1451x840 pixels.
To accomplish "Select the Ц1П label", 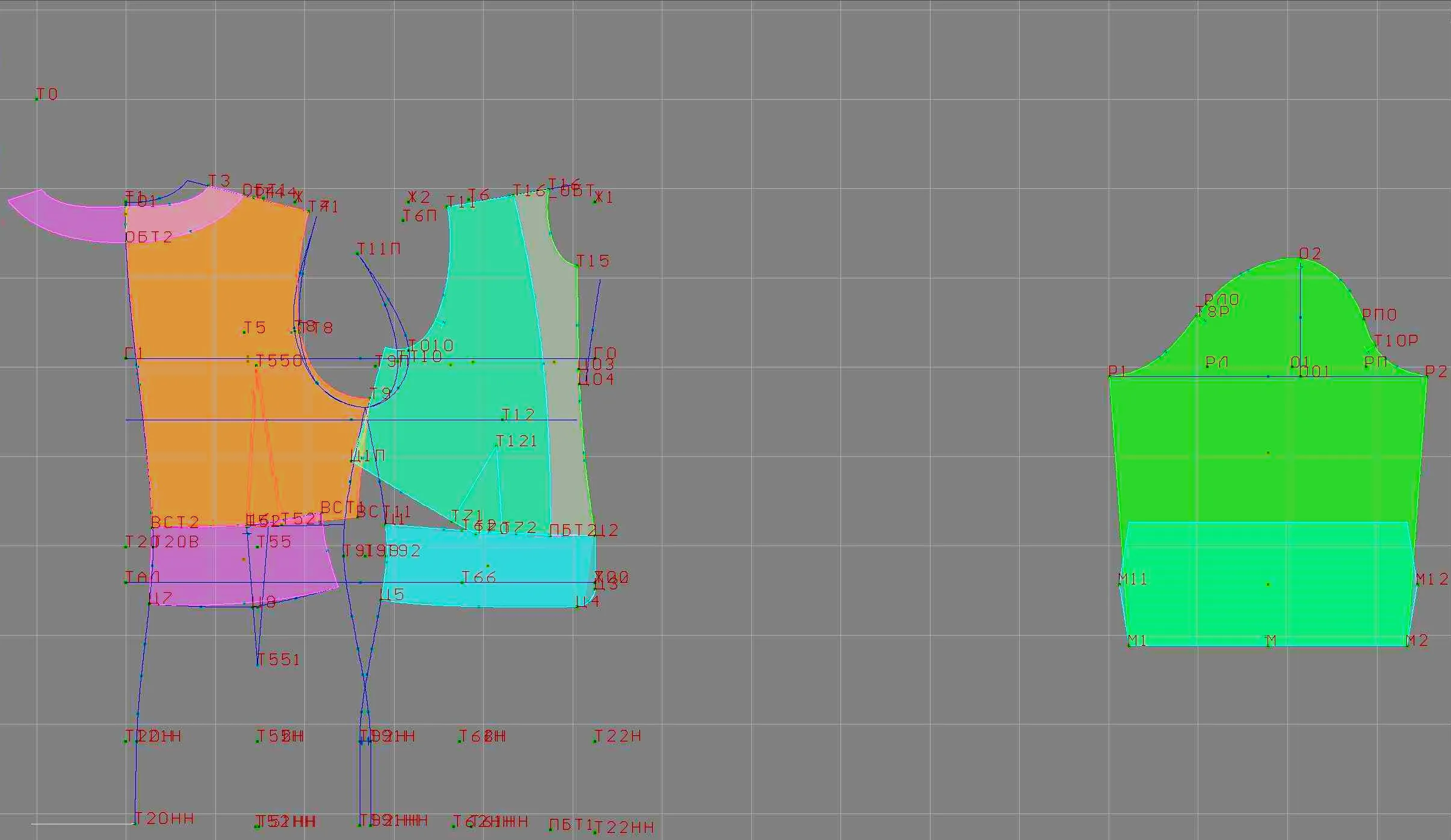I will pyautogui.click(x=369, y=456).
